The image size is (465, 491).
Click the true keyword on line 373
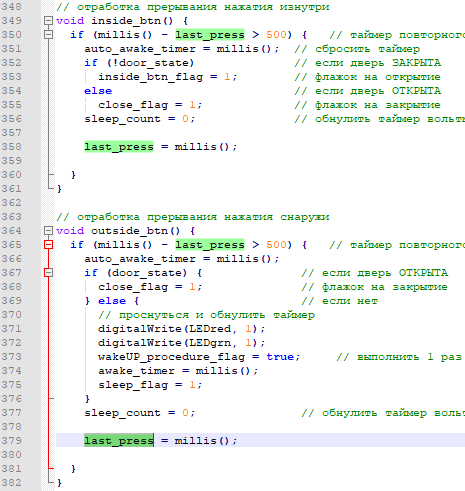(x=280, y=357)
